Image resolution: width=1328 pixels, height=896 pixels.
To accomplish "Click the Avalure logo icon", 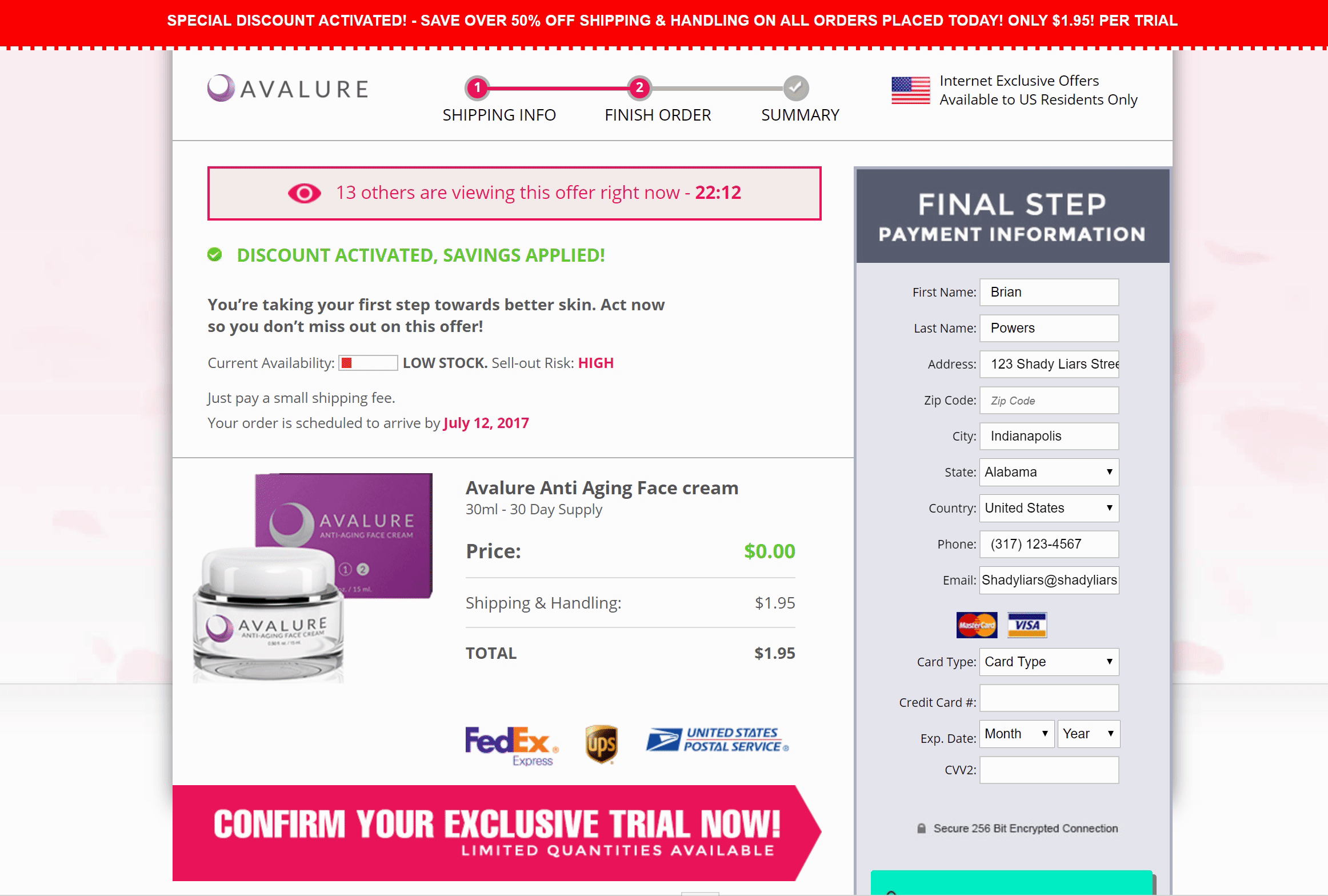I will (221, 89).
